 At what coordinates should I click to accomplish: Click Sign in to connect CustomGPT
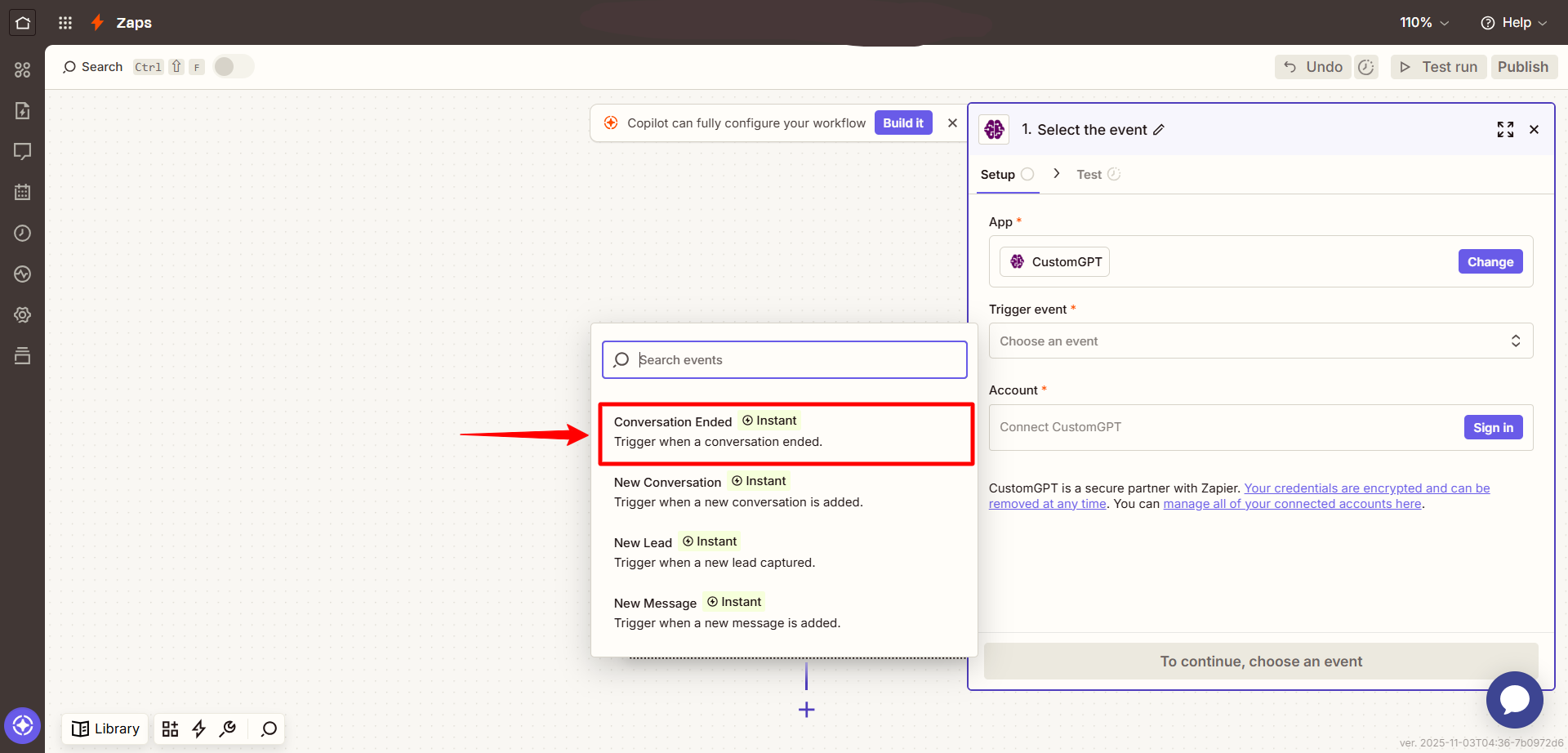1493,427
